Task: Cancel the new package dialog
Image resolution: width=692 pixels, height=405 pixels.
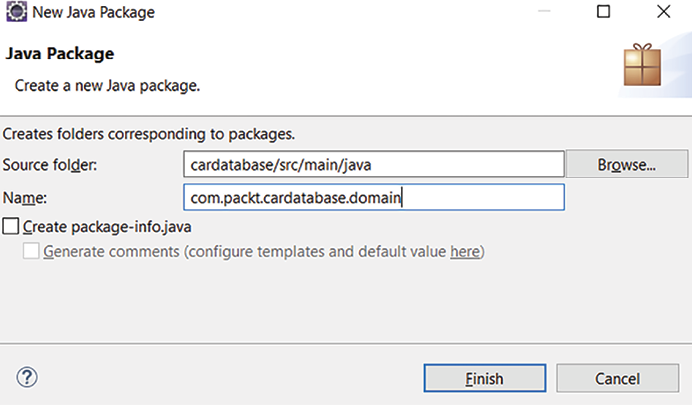Action: click(617, 379)
